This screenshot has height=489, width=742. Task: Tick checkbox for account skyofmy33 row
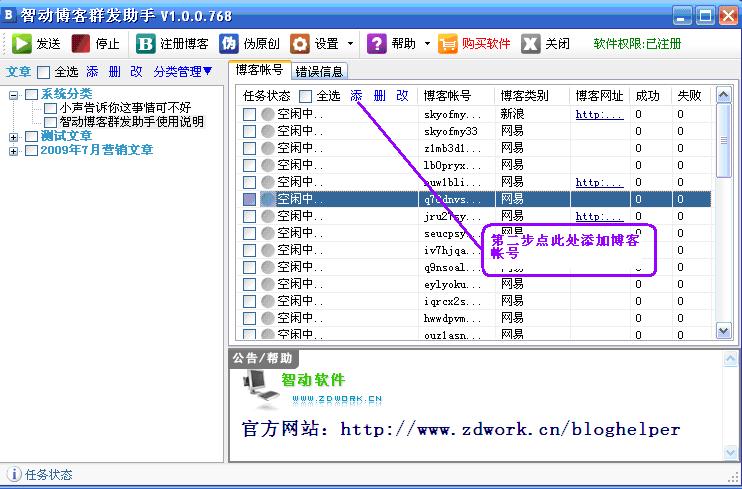pos(250,131)
